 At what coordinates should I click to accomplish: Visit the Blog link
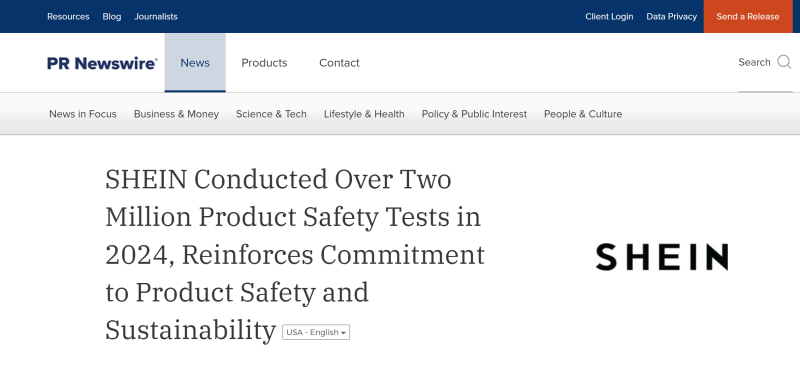point(112,16)
